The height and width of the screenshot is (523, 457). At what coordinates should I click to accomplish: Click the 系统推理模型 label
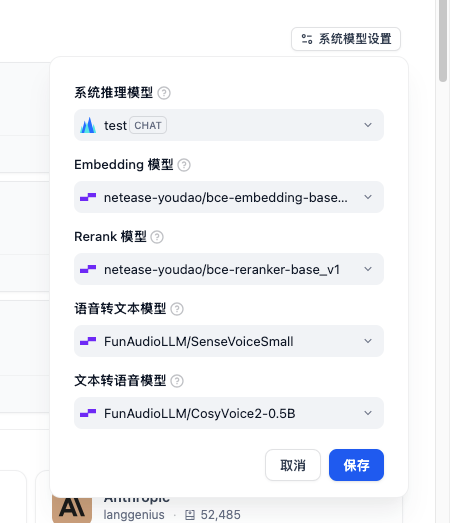tap(113, 93)
